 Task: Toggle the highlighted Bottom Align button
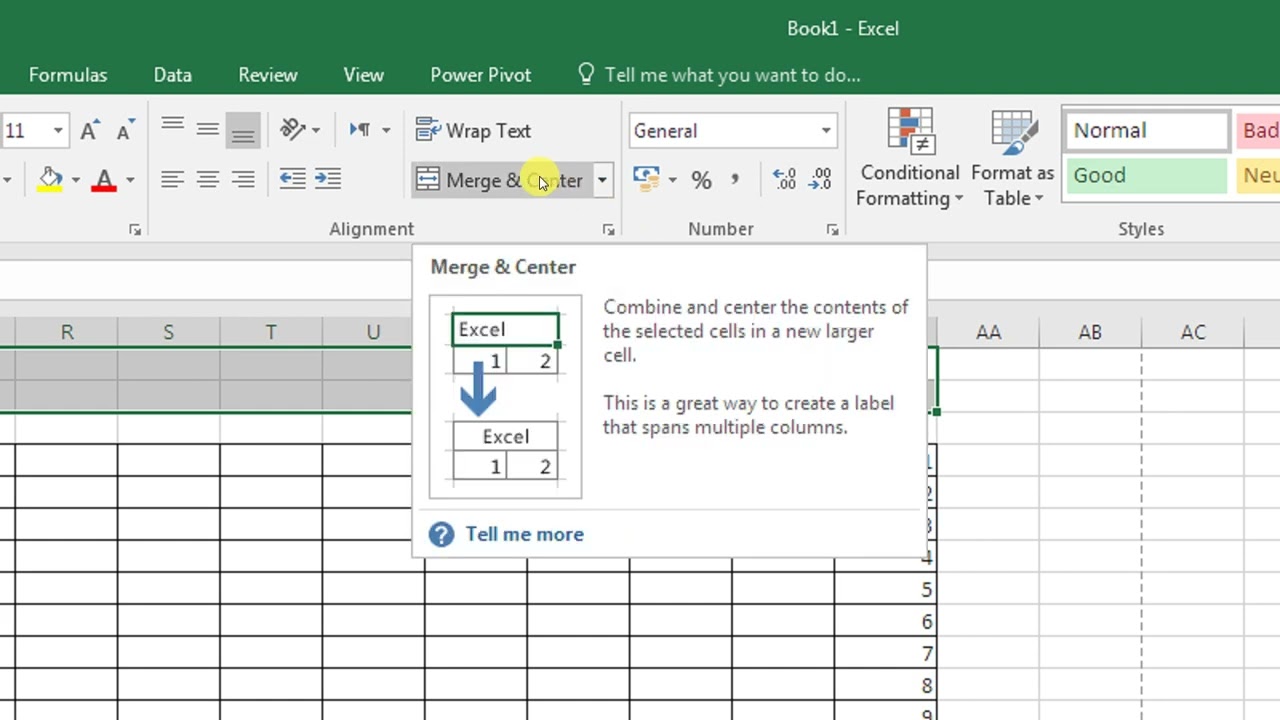242,130
